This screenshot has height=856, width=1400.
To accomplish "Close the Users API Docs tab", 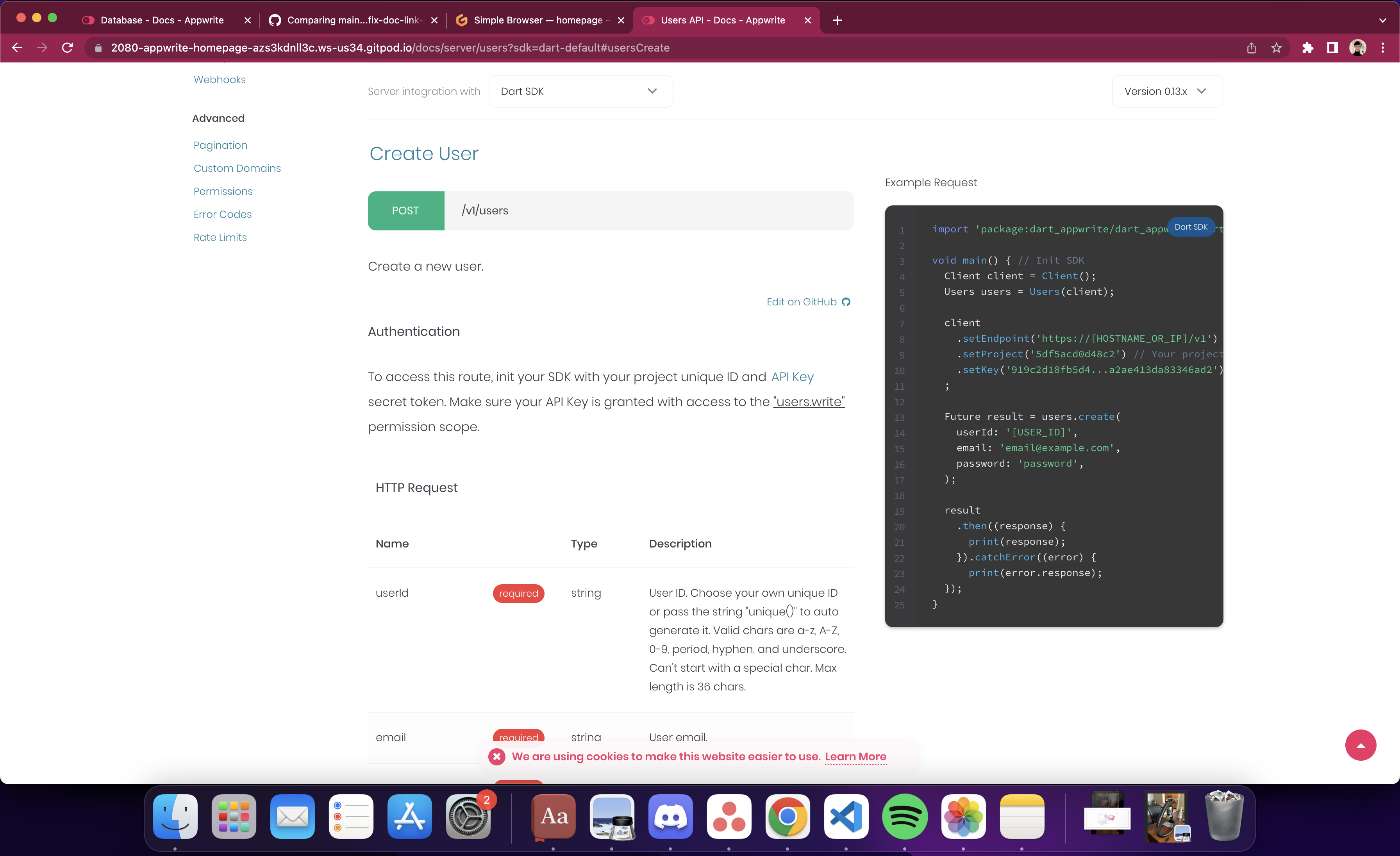I will pyautogui.click(x=807, y=20).
